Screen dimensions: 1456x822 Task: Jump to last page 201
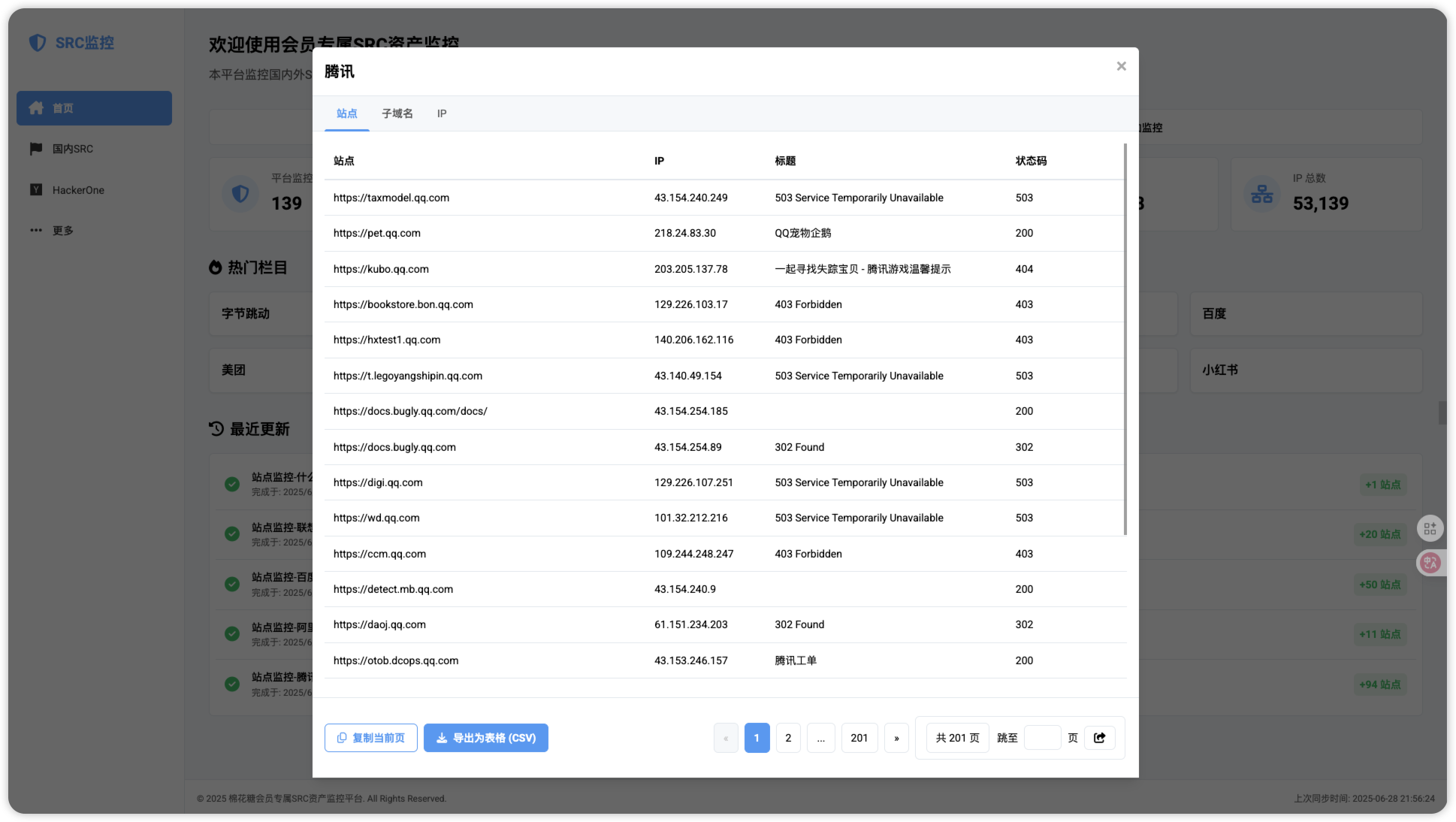(859, 738)
